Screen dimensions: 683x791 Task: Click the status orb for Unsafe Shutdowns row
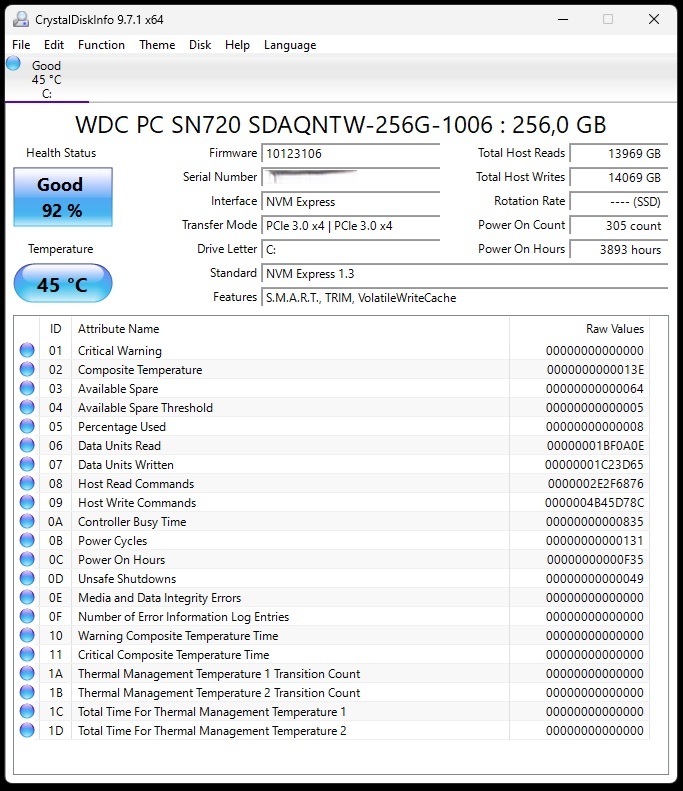pyautogui.click(x=27, y=579)
